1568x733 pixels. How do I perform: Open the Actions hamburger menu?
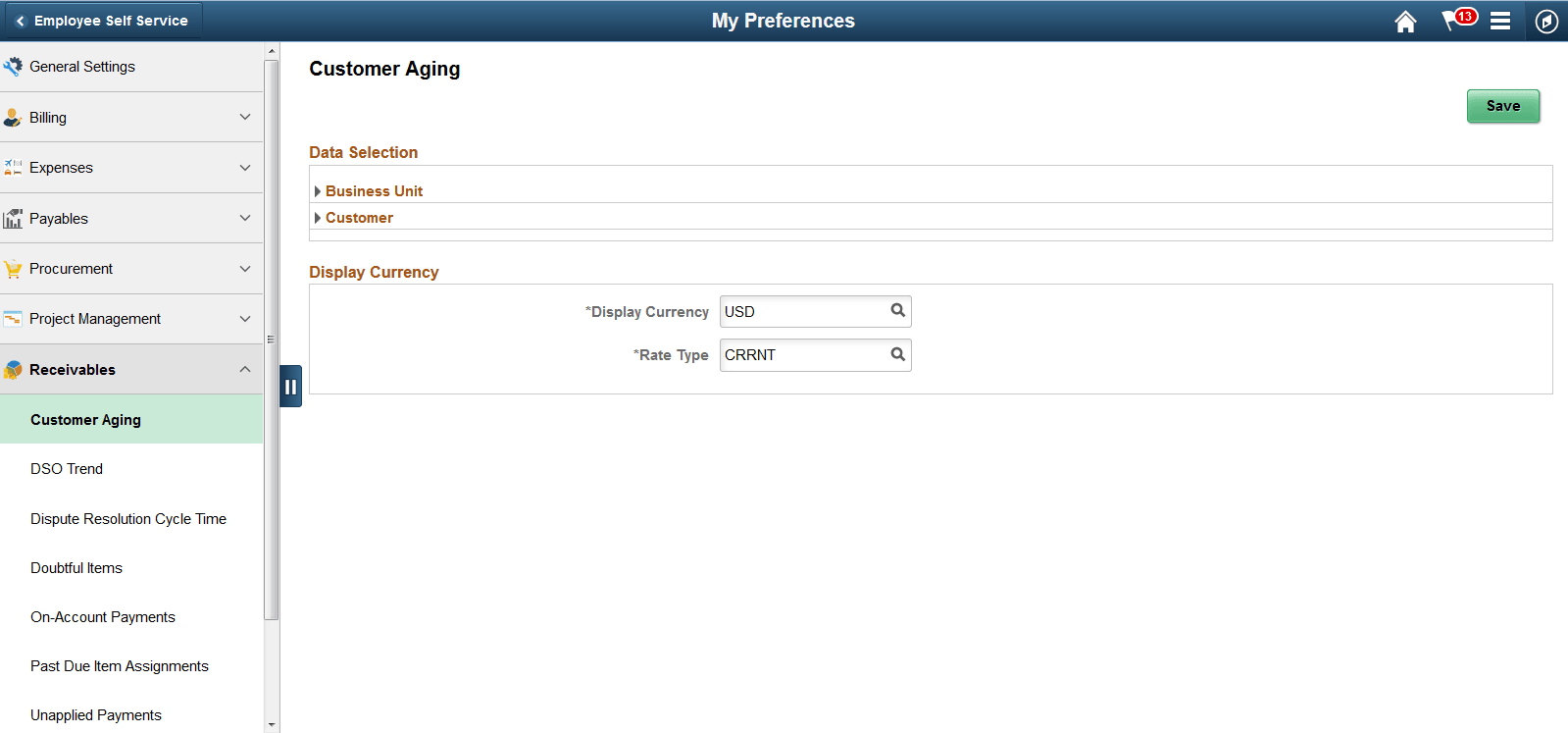pyautogui.click(x=1500, y=21)
